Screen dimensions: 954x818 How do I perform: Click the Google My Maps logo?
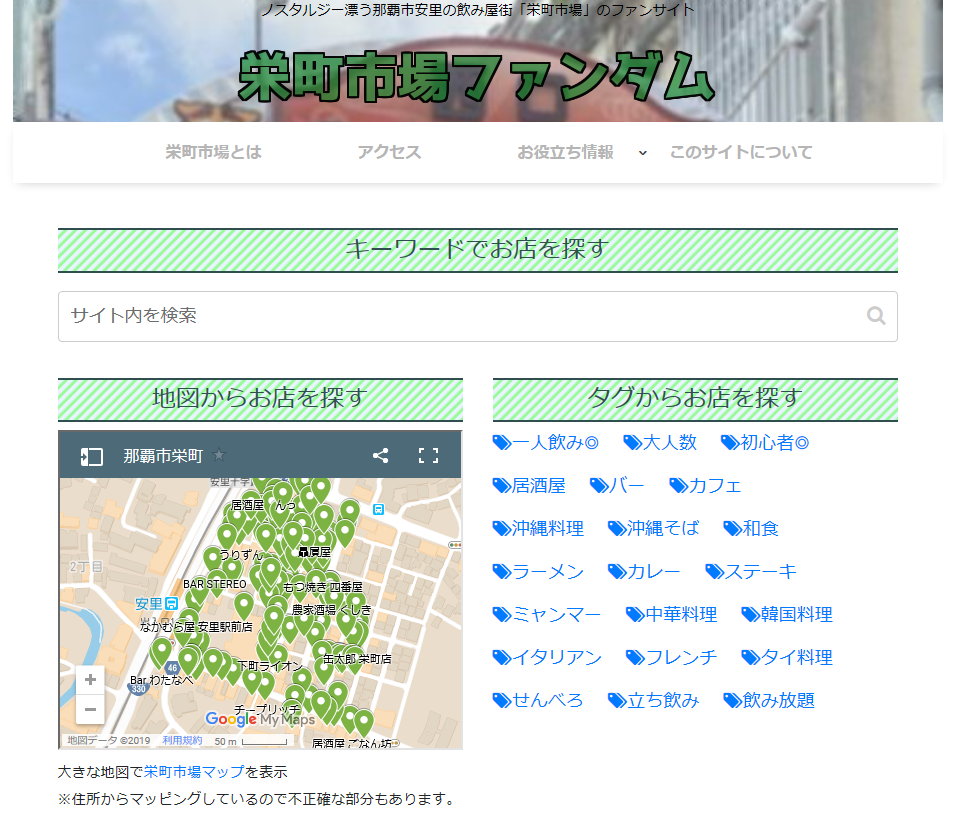[x=260, y=719]
